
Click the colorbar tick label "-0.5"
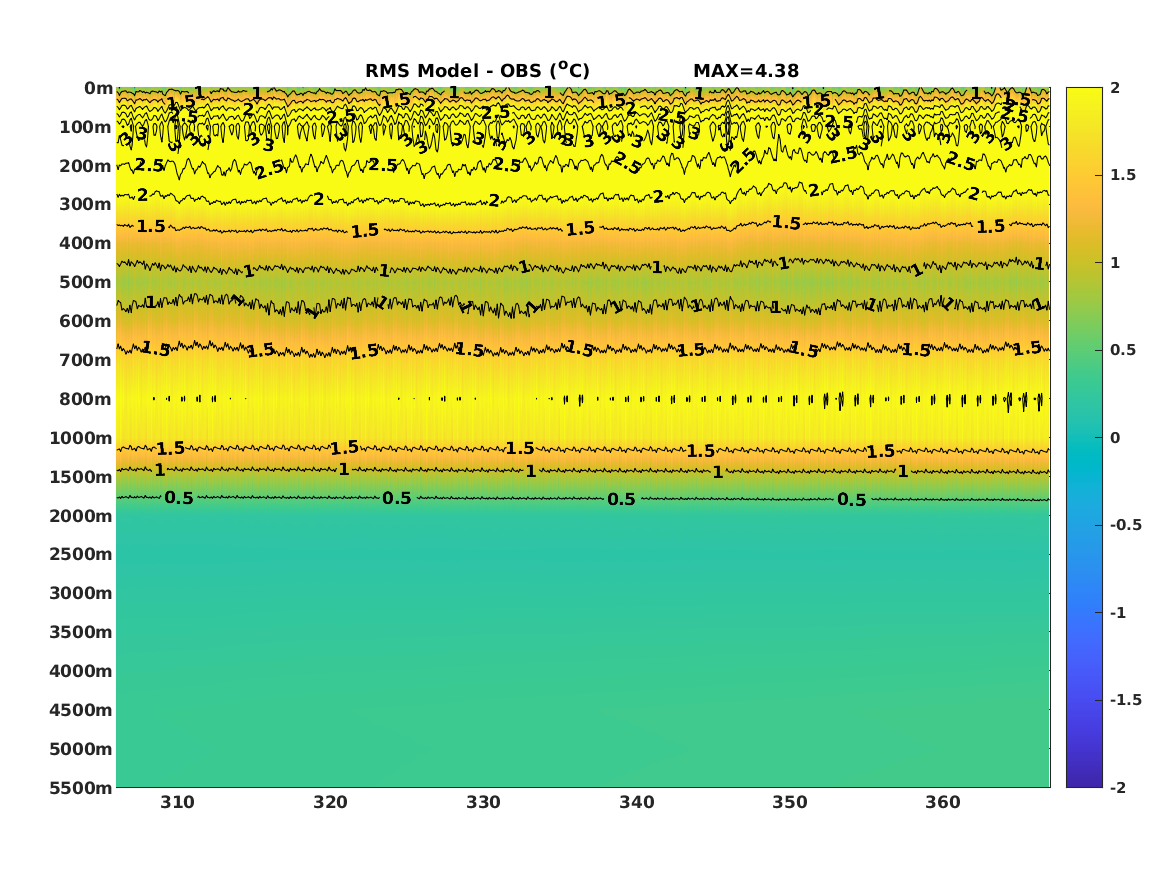pyautogui.click(x=1126, y=525)
